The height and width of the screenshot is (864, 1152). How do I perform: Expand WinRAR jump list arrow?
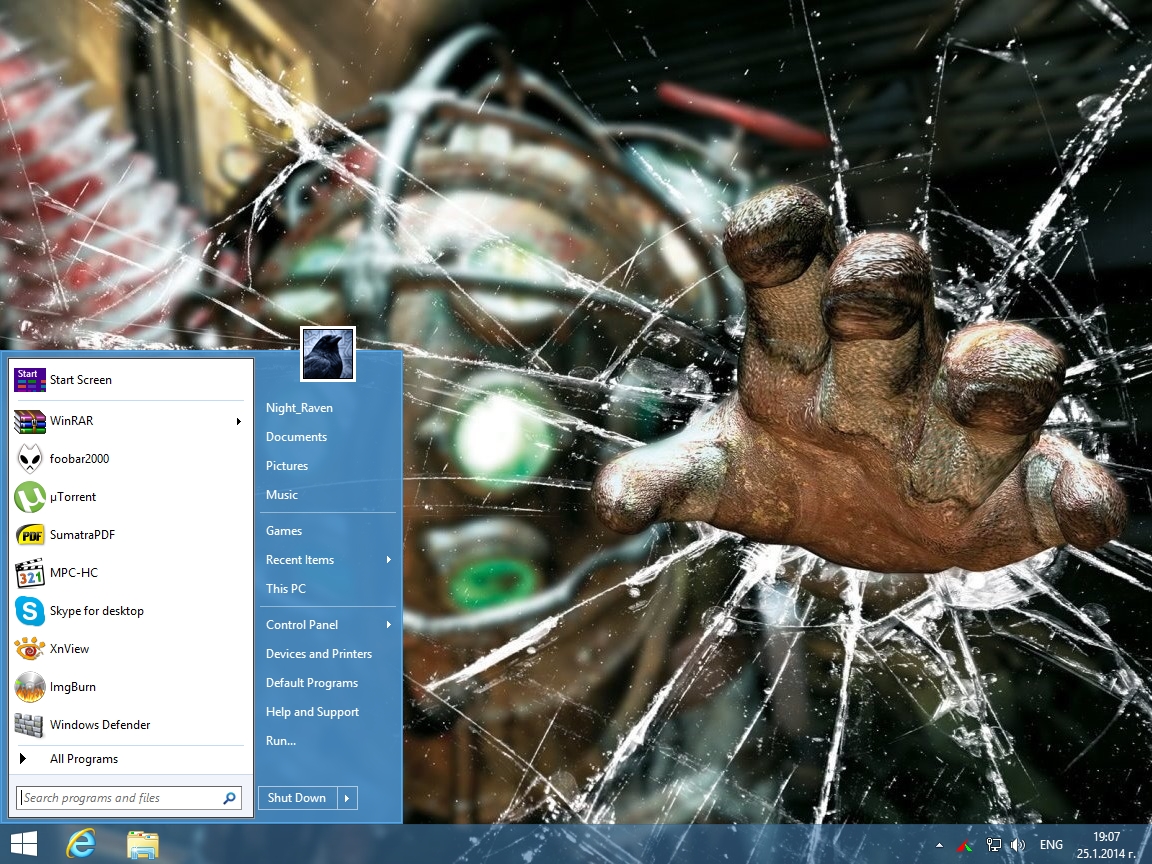[x=239, y=421]
